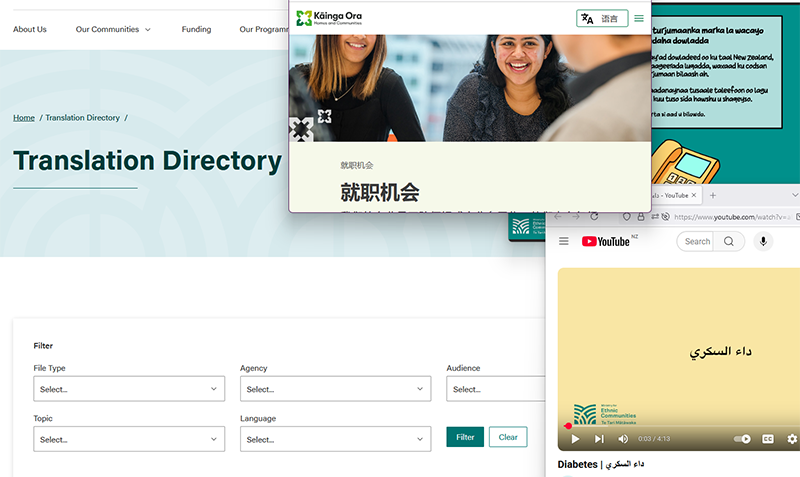Click the YouTube Search input field
Image resolution: width=800 pixels, height=477 pixels.
tap(695, 241)
